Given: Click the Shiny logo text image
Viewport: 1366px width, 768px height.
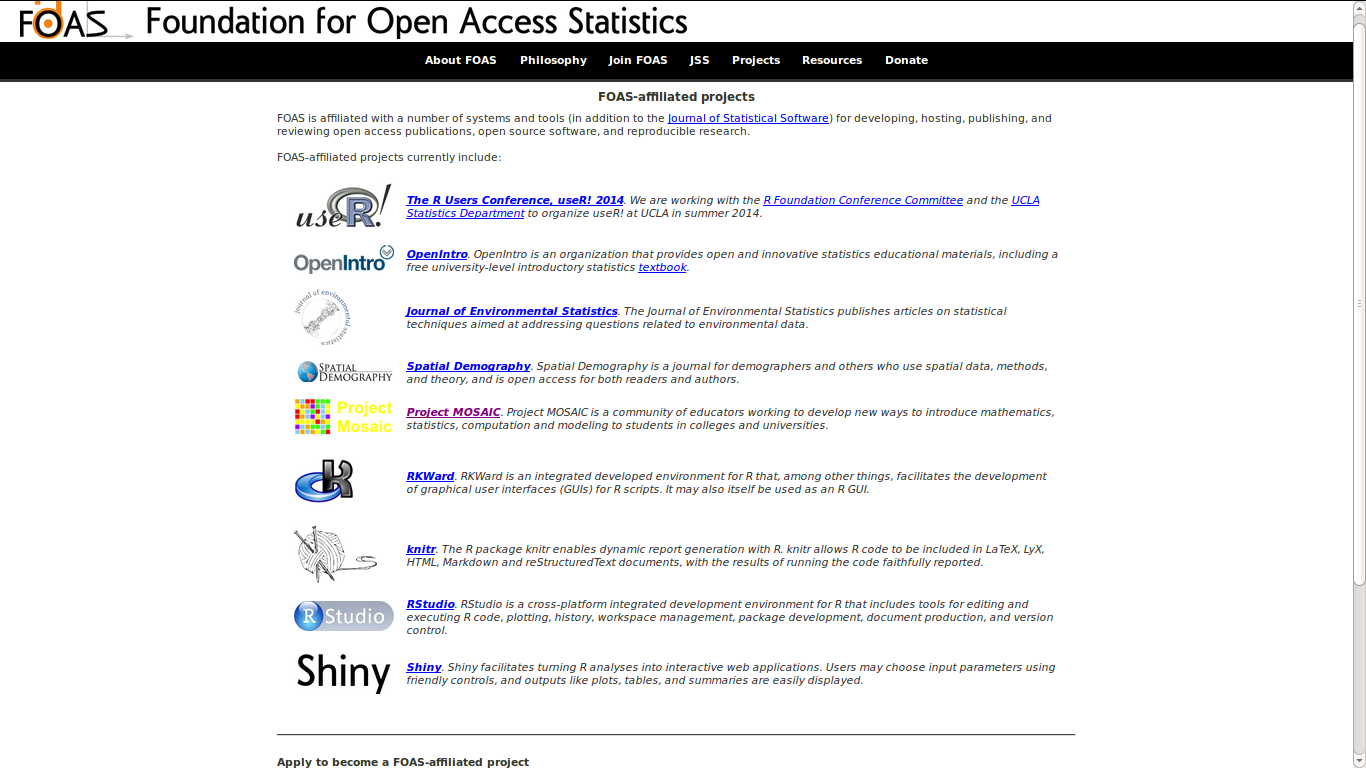Looking at the screenshot, I should (343, 672).
